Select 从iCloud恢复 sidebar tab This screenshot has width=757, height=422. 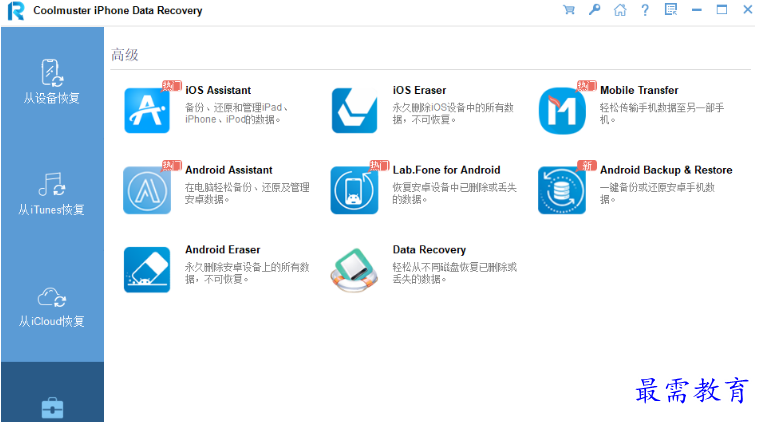(52, 307)
